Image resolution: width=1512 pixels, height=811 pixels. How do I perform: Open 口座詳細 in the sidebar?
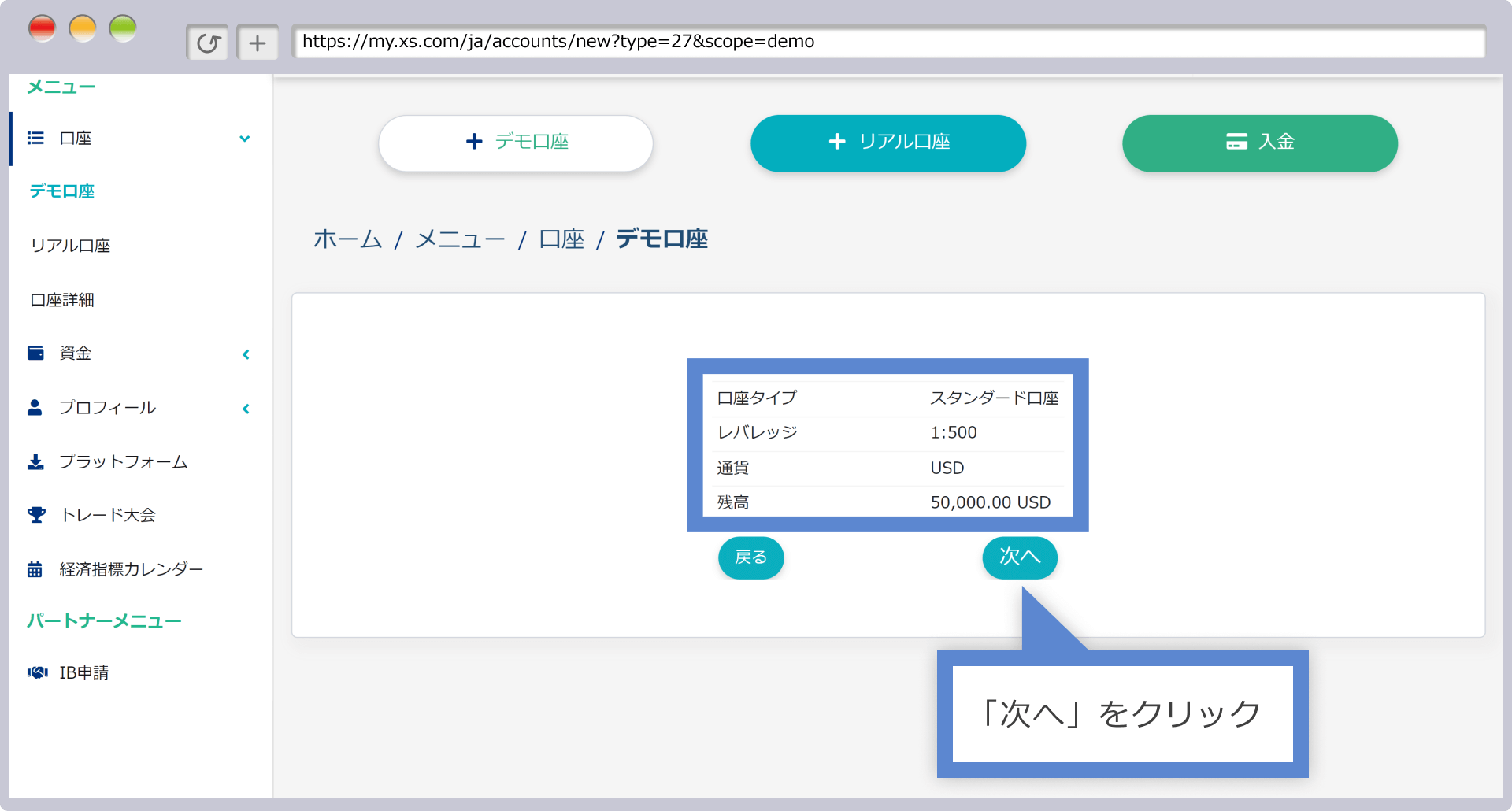coord(62,300)
